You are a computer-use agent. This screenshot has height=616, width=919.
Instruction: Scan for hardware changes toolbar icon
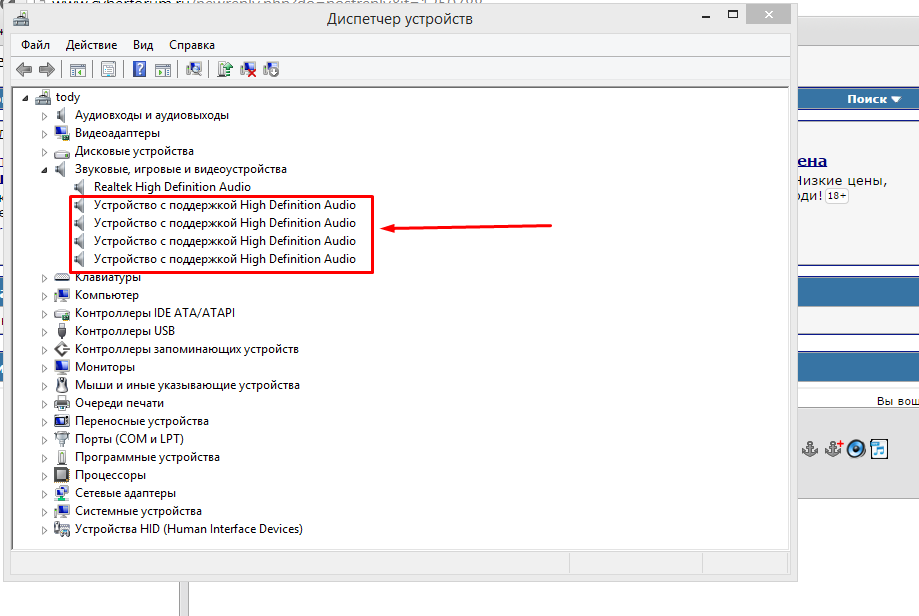(194, 69)
